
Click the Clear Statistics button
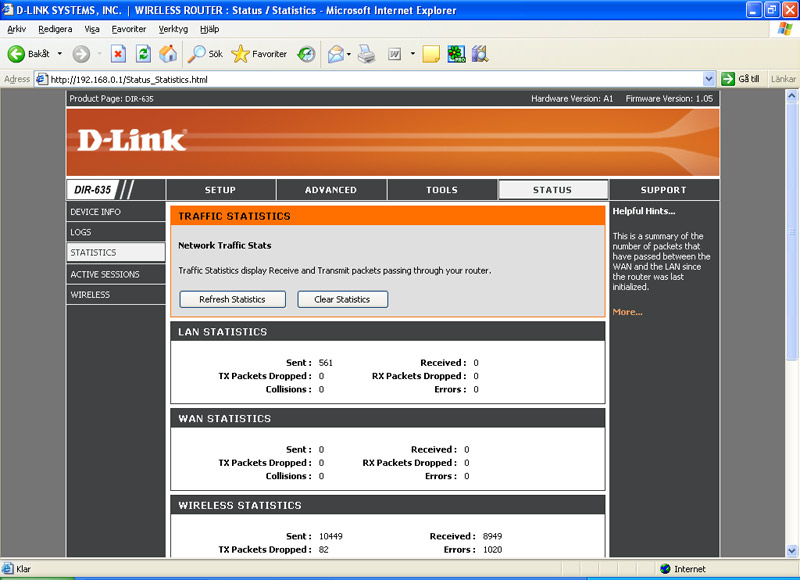342,299
